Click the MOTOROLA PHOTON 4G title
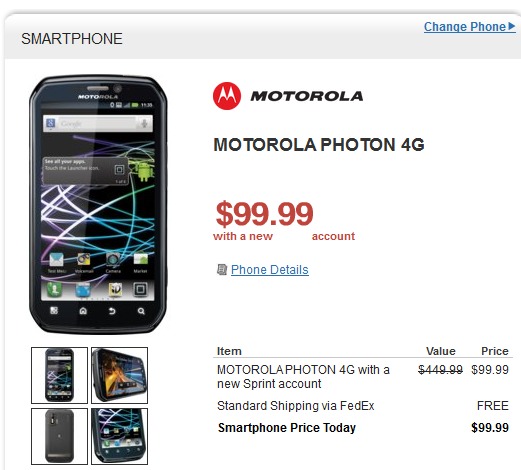The image size is (521, 470). tap(319, 145)
